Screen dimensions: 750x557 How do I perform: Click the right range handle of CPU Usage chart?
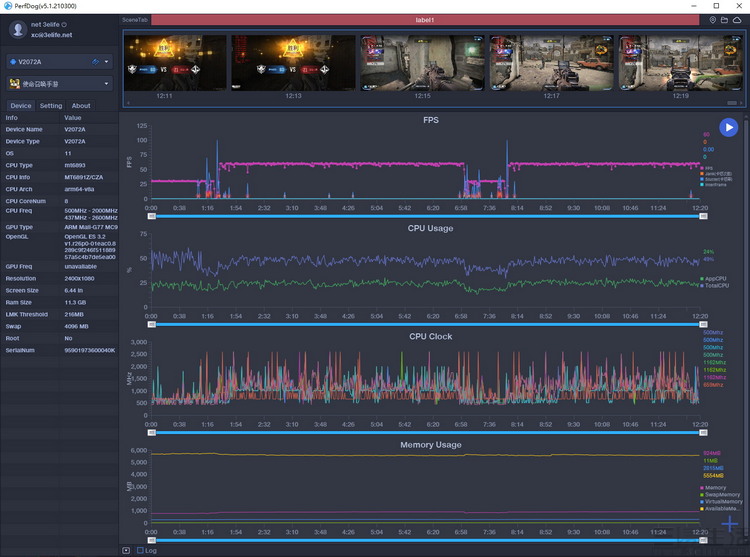703,325
